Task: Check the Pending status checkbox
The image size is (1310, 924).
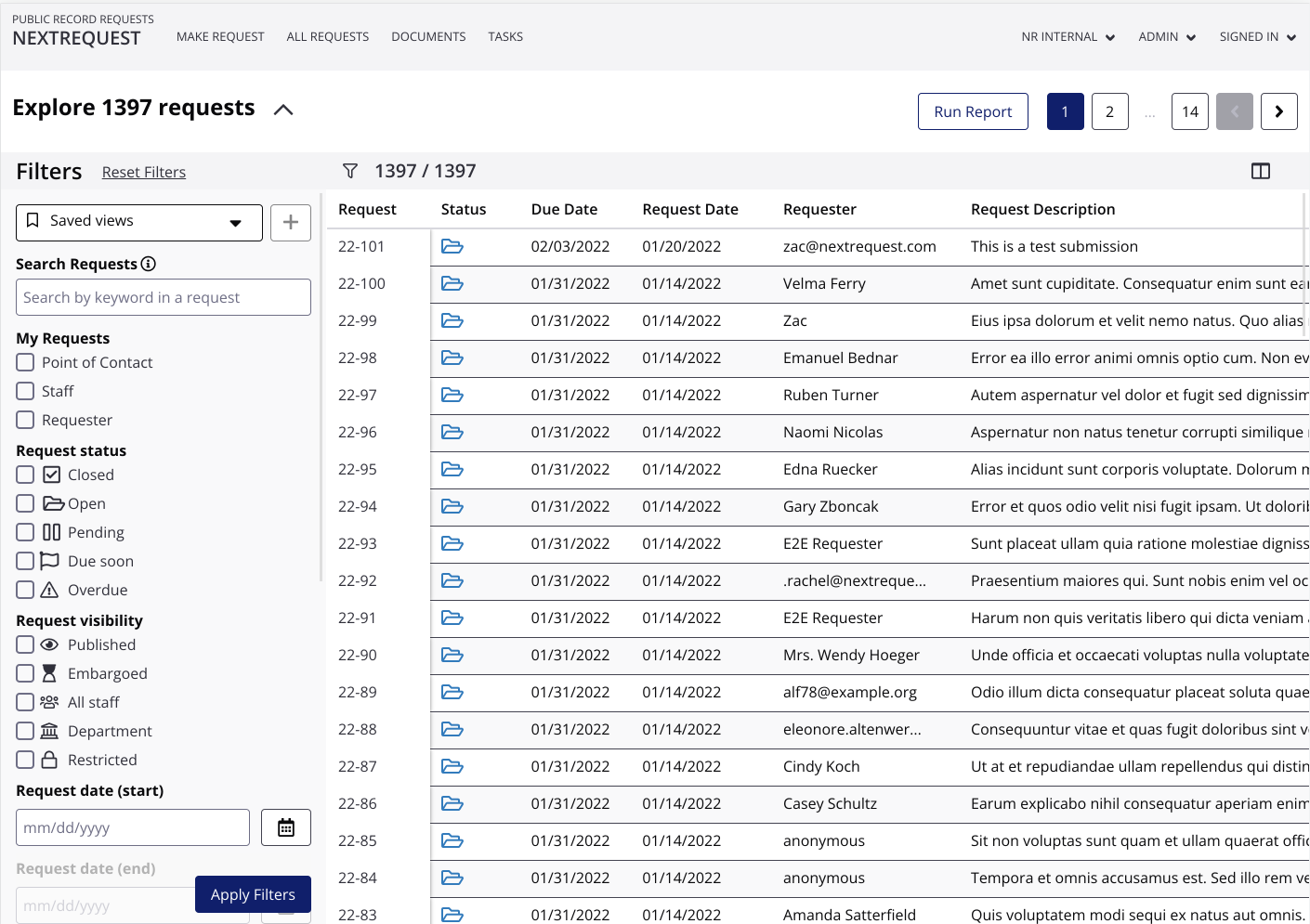Action: (24, 532)
